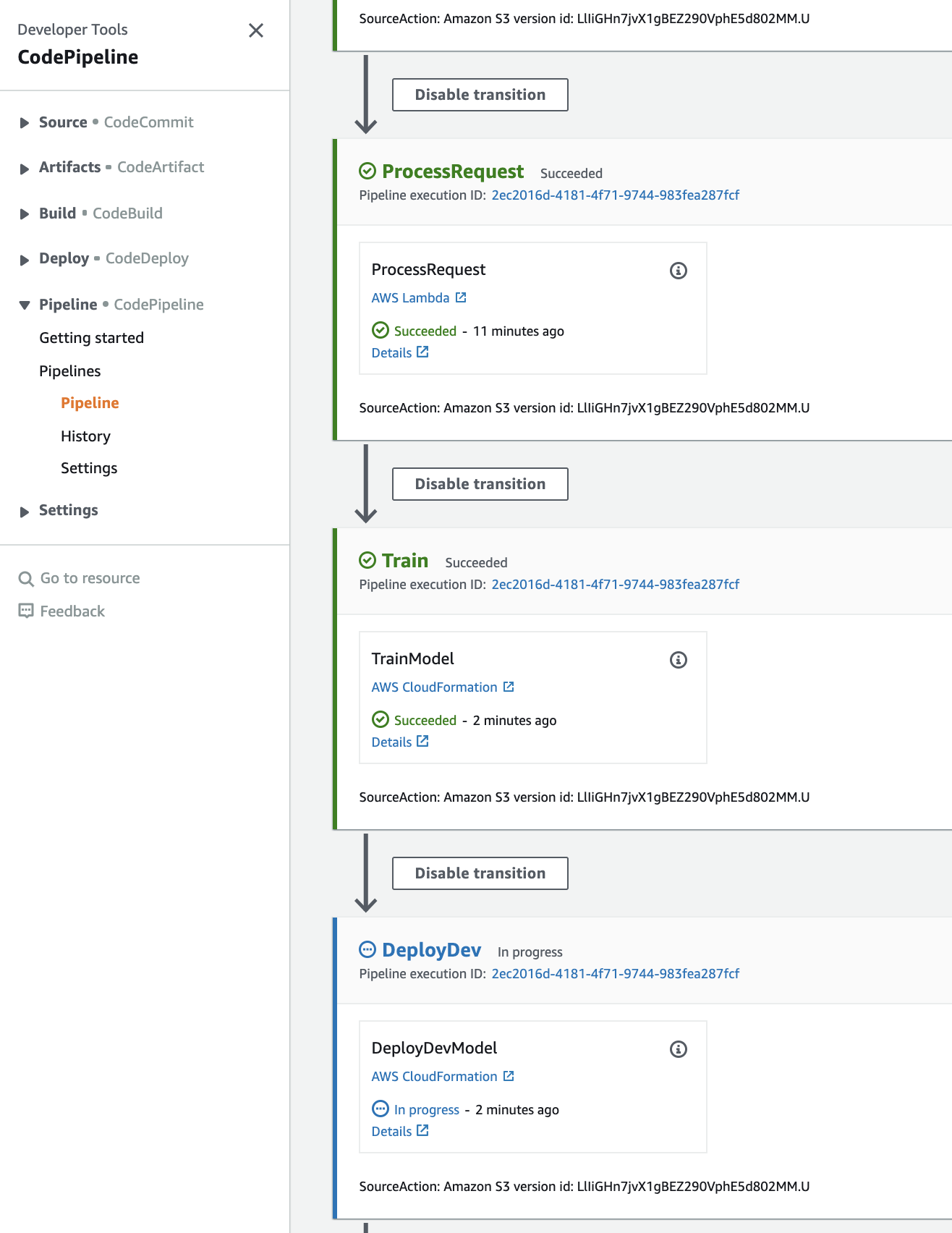Click external link icon in DeployDevModel CloudFormation

click(509, 1076)
